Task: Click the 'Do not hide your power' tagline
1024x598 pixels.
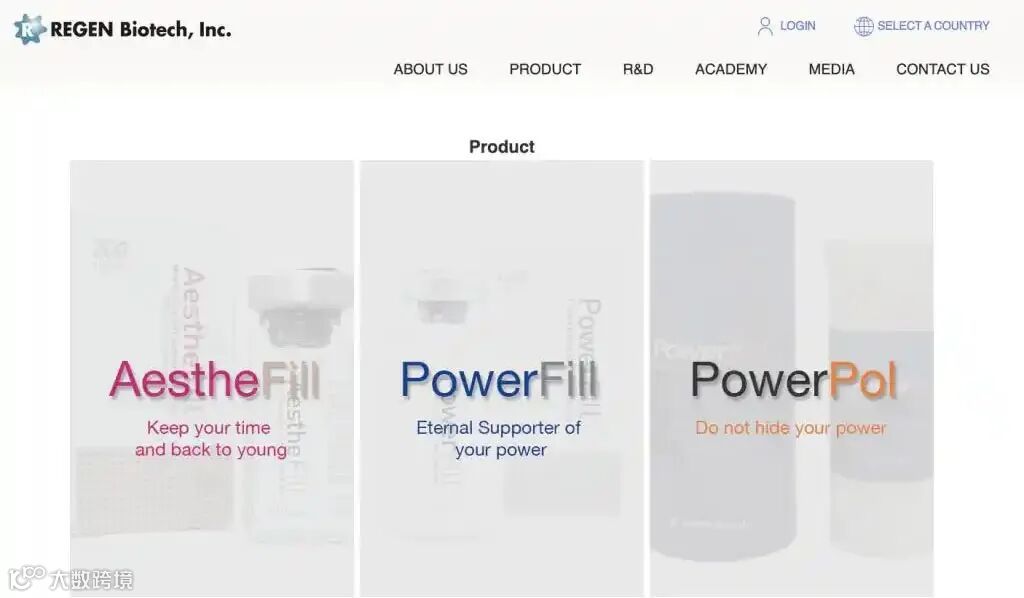Action: tap(790, 428)
